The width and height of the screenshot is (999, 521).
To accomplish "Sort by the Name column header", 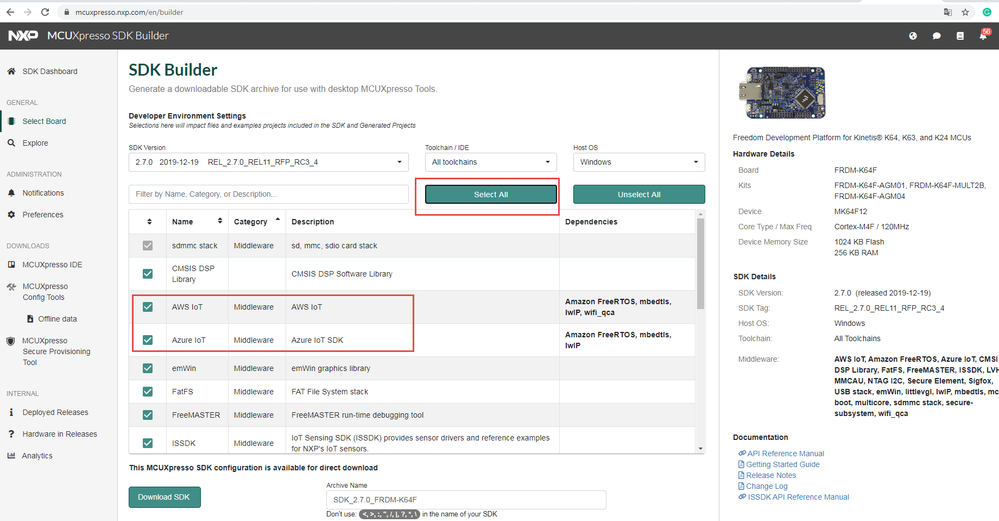I will pyautogui.click(x=197, y=222).
